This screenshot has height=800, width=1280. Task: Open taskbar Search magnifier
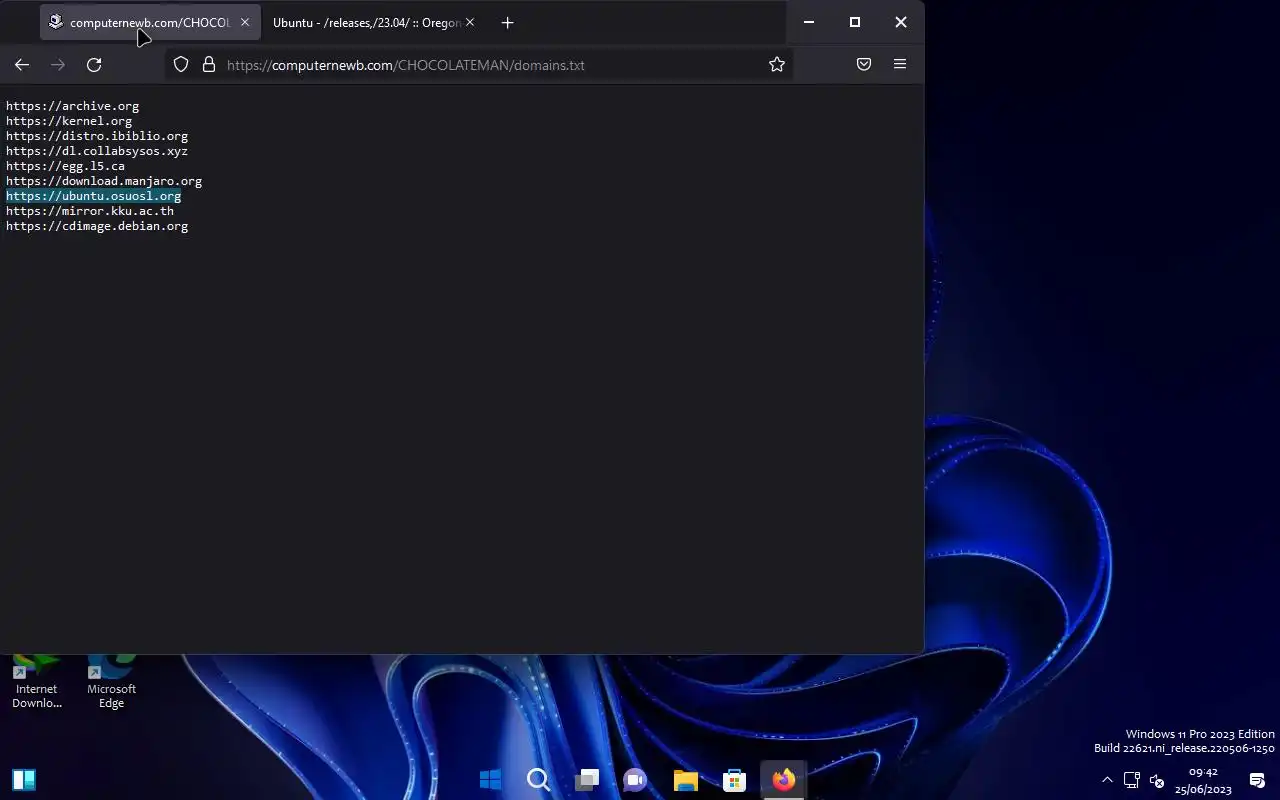(539, 779)
